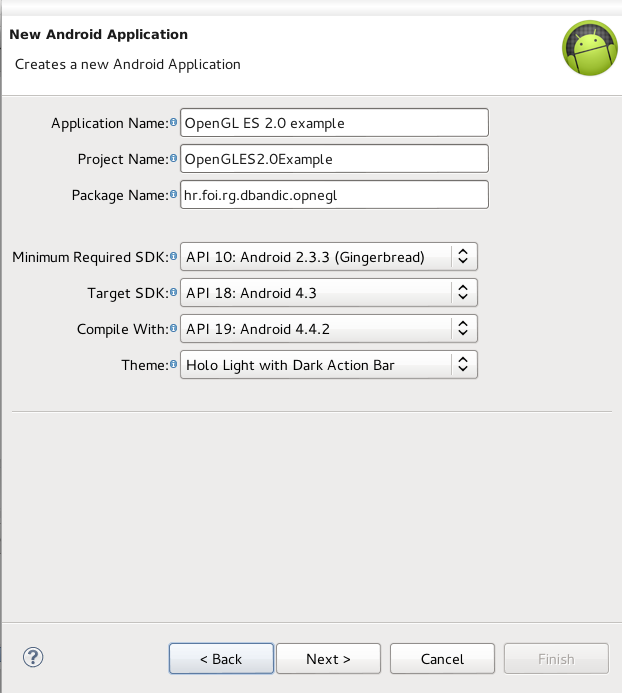622x693 pixels.
Task: Open help with the question mark icon
Action: (x=33, y=657)
